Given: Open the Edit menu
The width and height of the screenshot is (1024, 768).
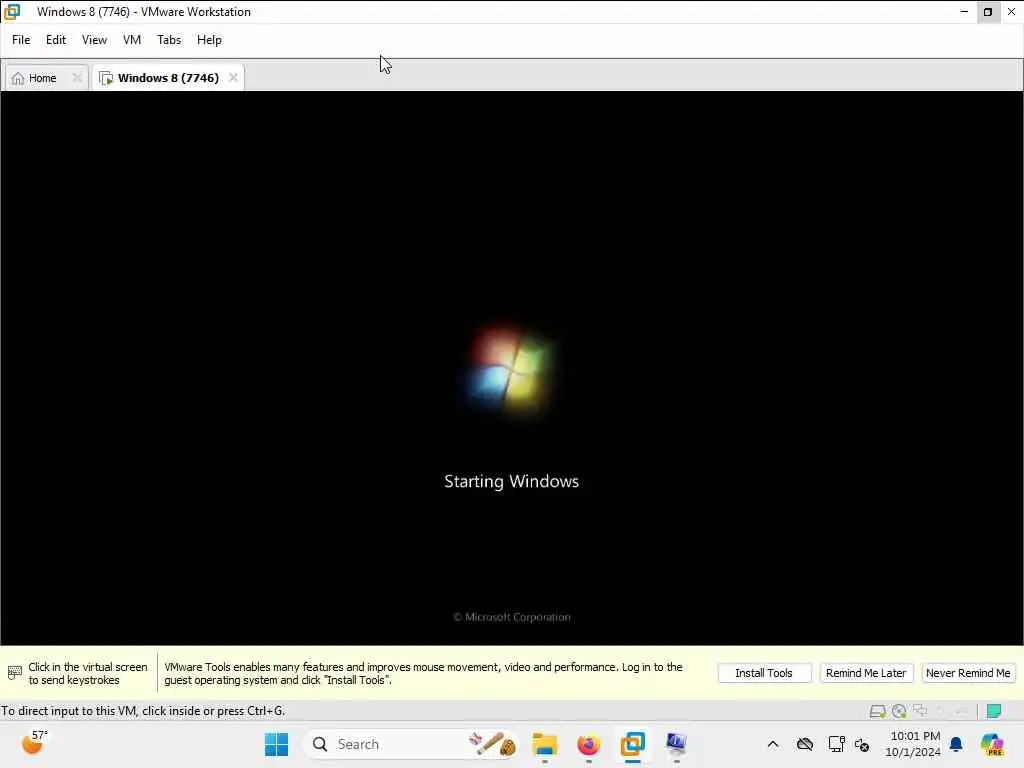Looking at the screenshot, I should point(56,40).
